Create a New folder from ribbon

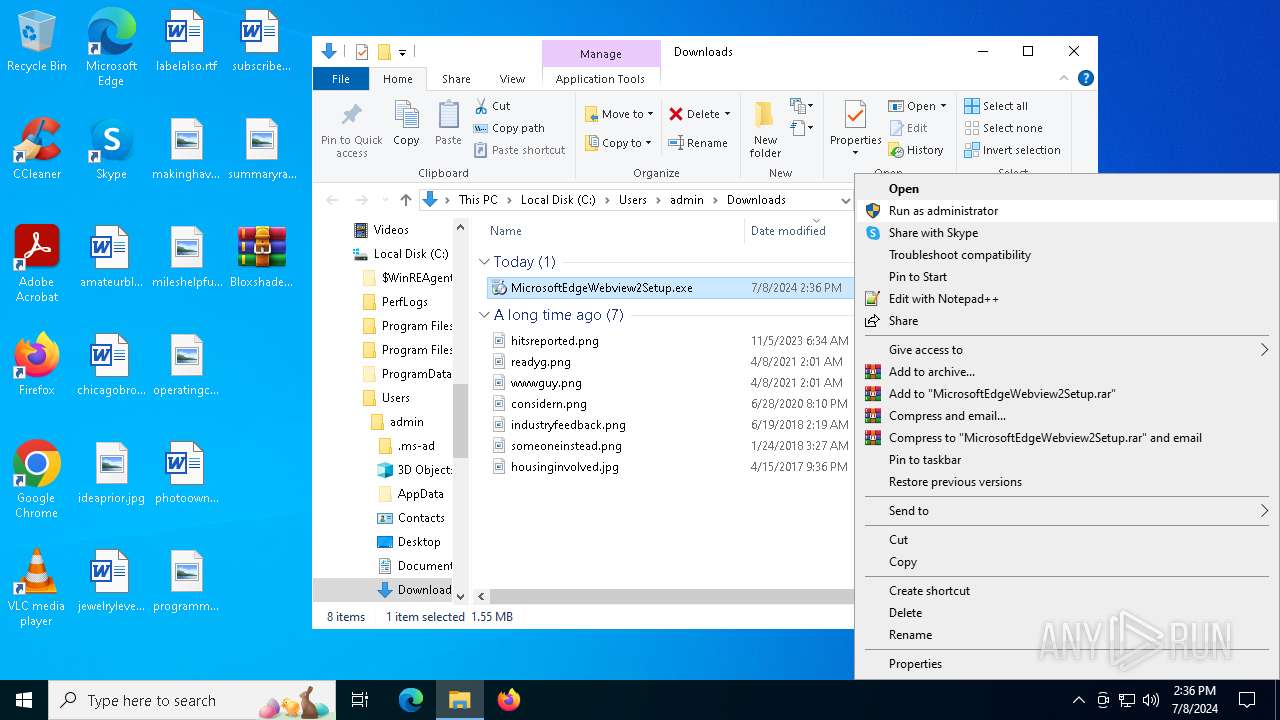coord(765,129)
